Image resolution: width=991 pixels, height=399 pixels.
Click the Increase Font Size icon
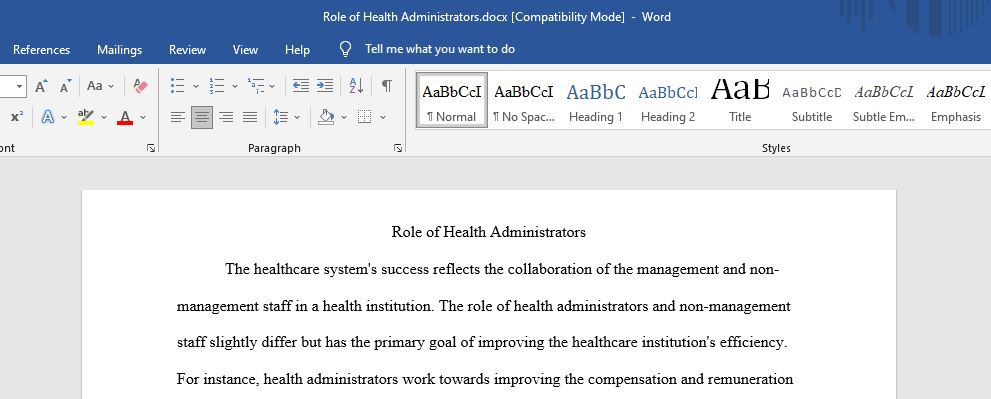coord(41,86)
